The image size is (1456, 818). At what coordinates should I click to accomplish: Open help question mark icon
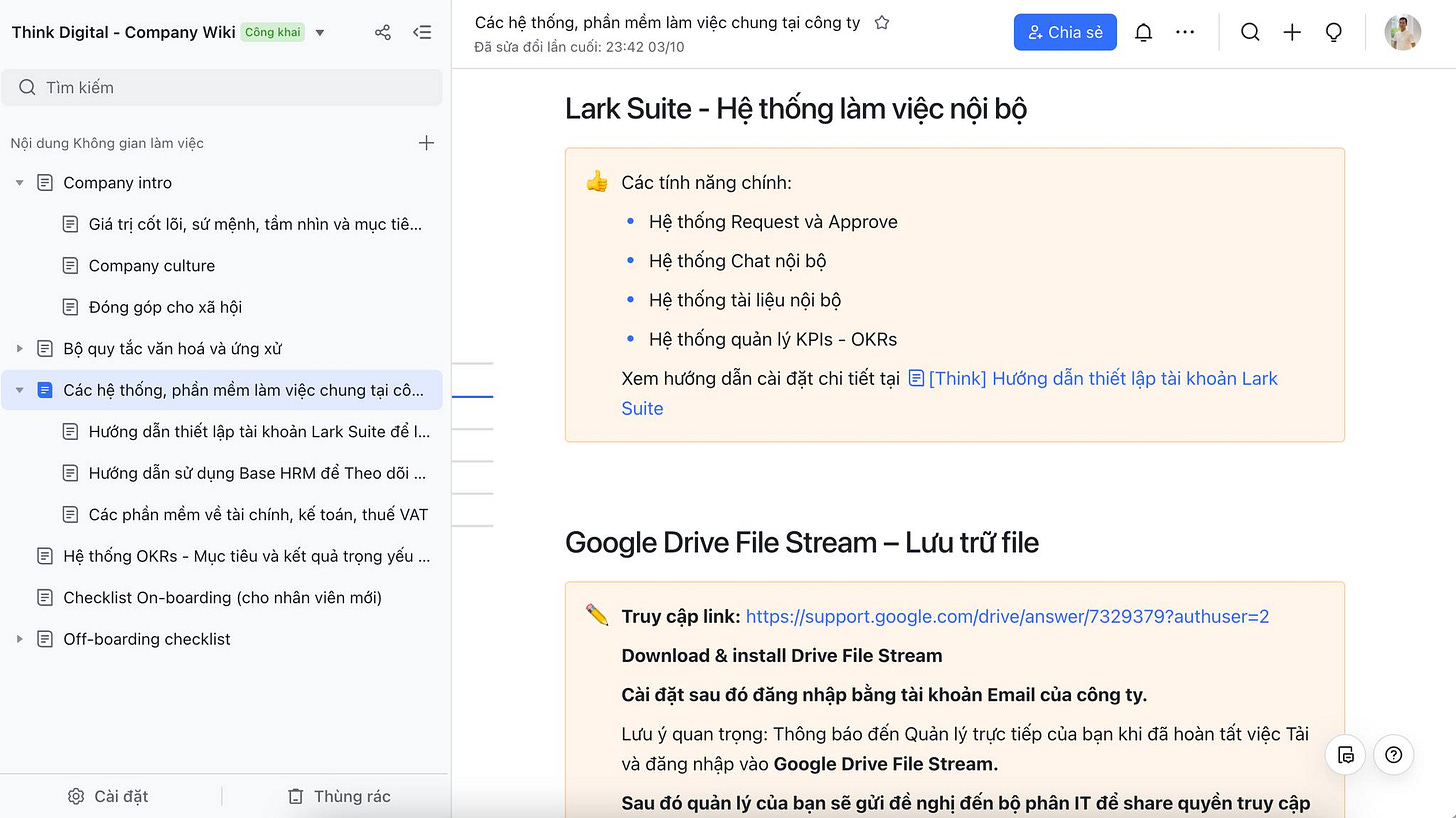(x=1394, y=755)
